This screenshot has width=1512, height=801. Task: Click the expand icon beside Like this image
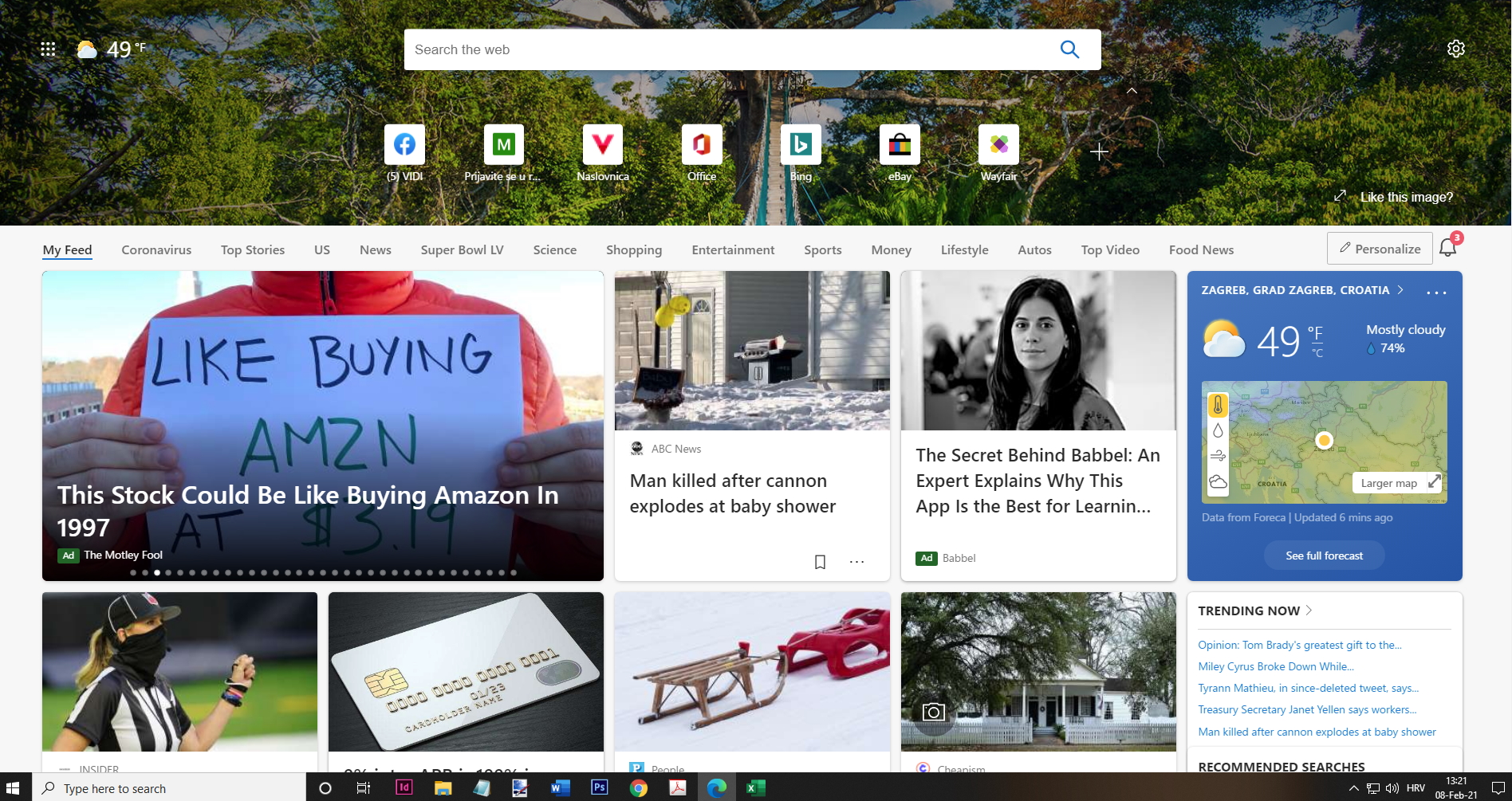coord(1341,196)
